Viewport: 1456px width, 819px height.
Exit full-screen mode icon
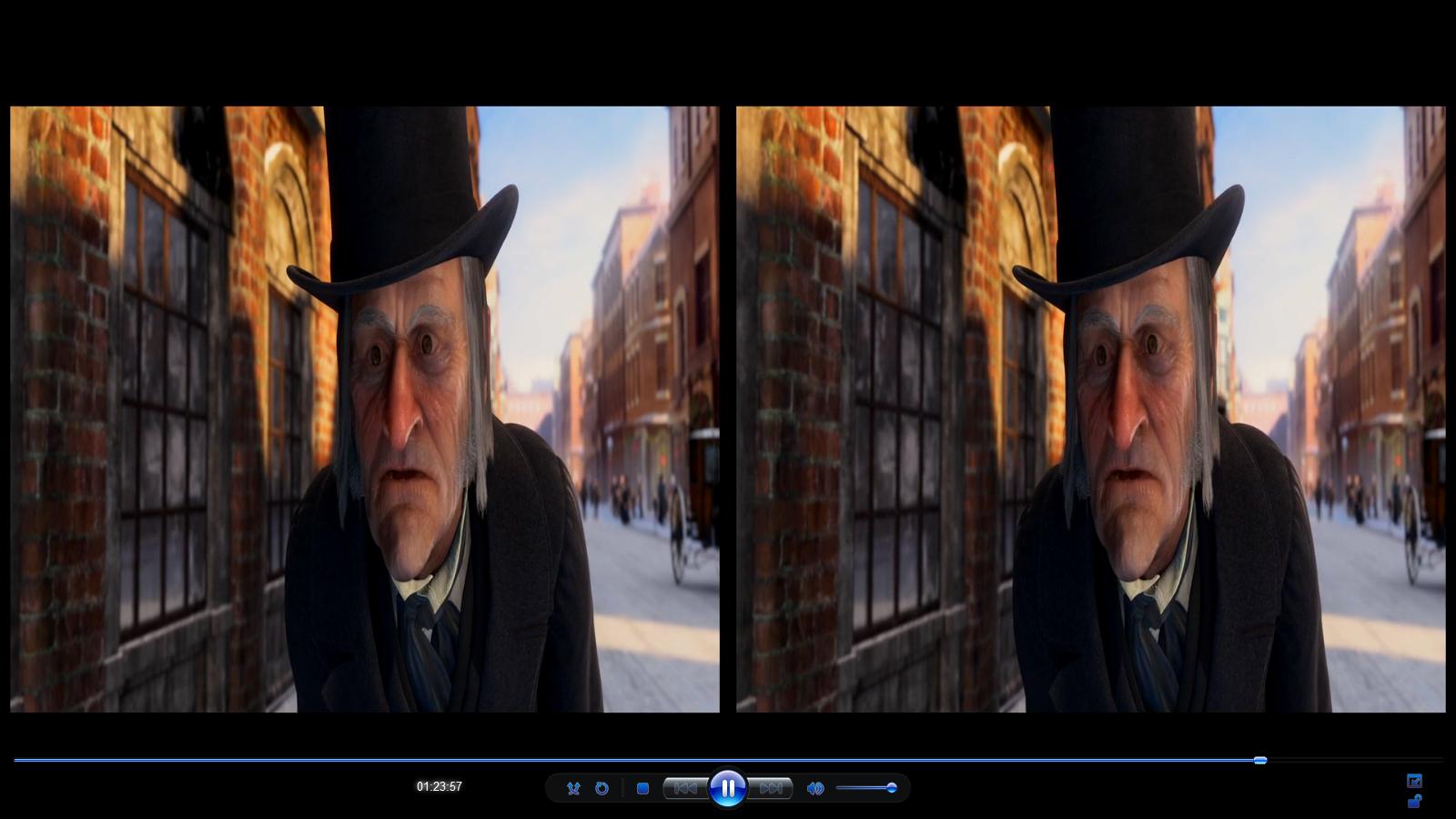pos(1414,781)
